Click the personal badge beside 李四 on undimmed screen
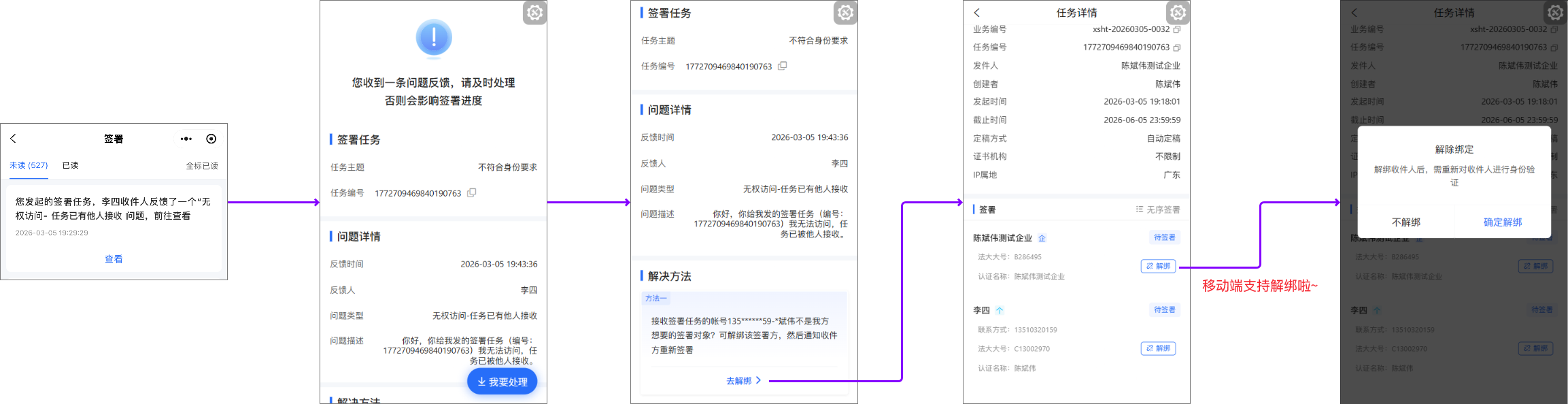Image resolution: width=1568 pixels, height=404 pixels. tap(1000, 310)
